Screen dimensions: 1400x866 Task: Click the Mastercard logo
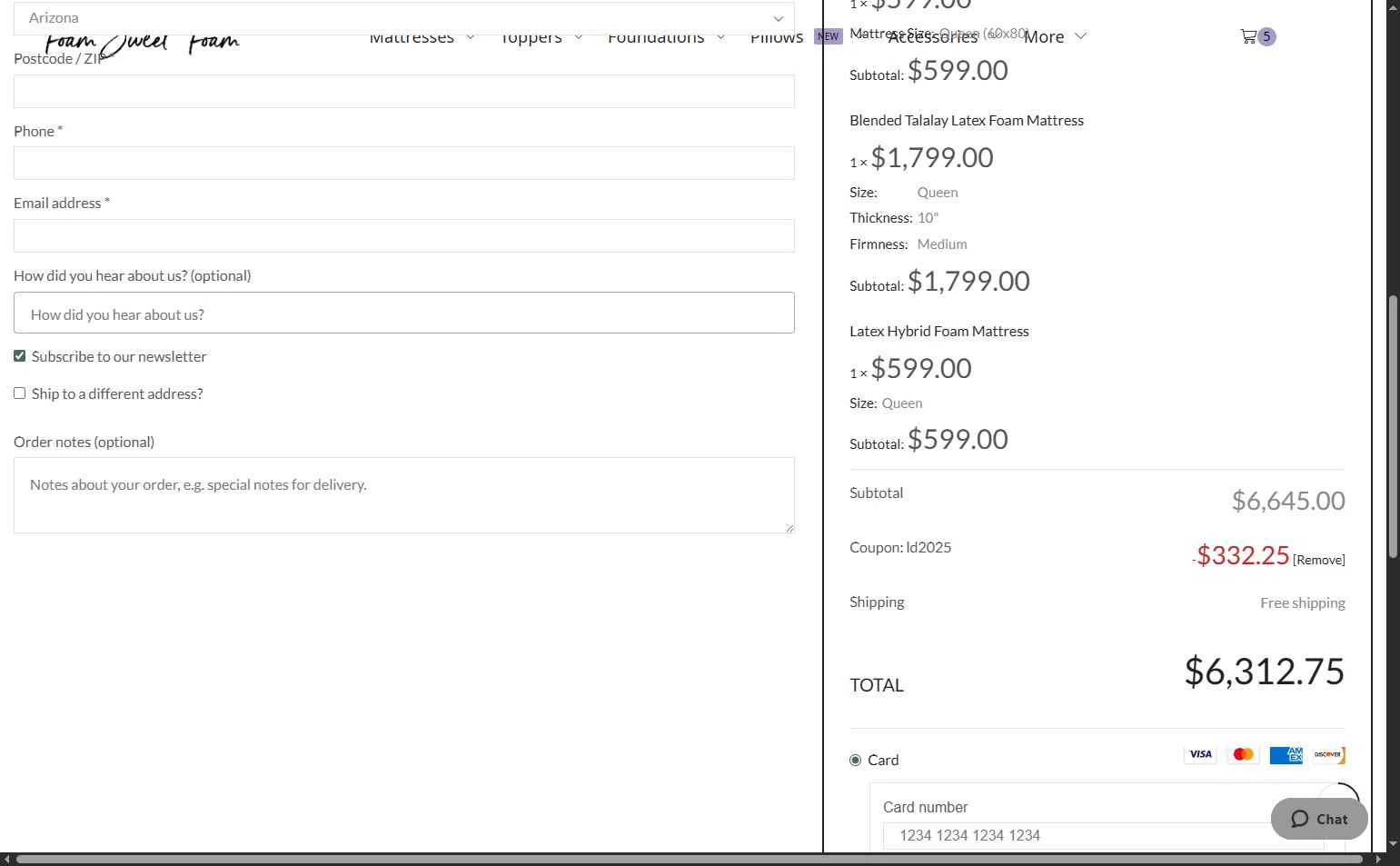(1243, 754)
